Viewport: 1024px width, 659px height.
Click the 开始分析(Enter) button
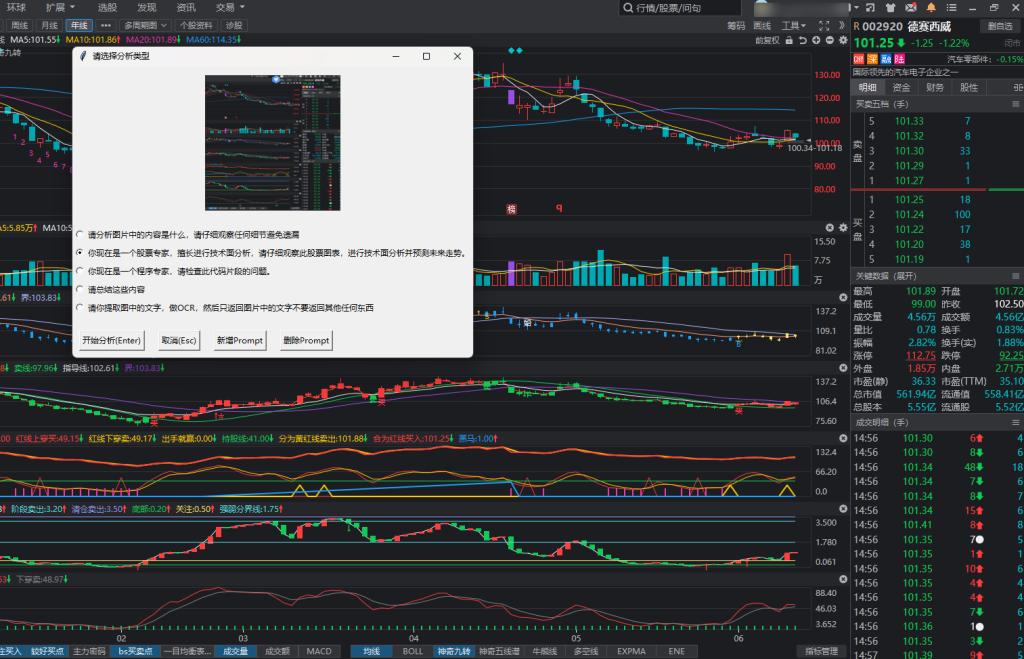click(112, 341)
